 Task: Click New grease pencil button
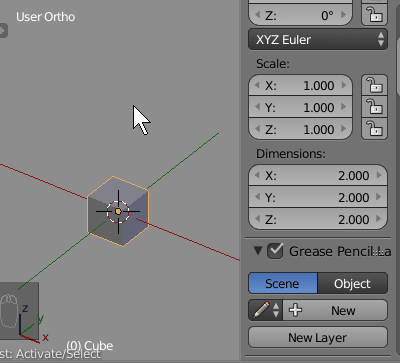[x=335, y=310]
